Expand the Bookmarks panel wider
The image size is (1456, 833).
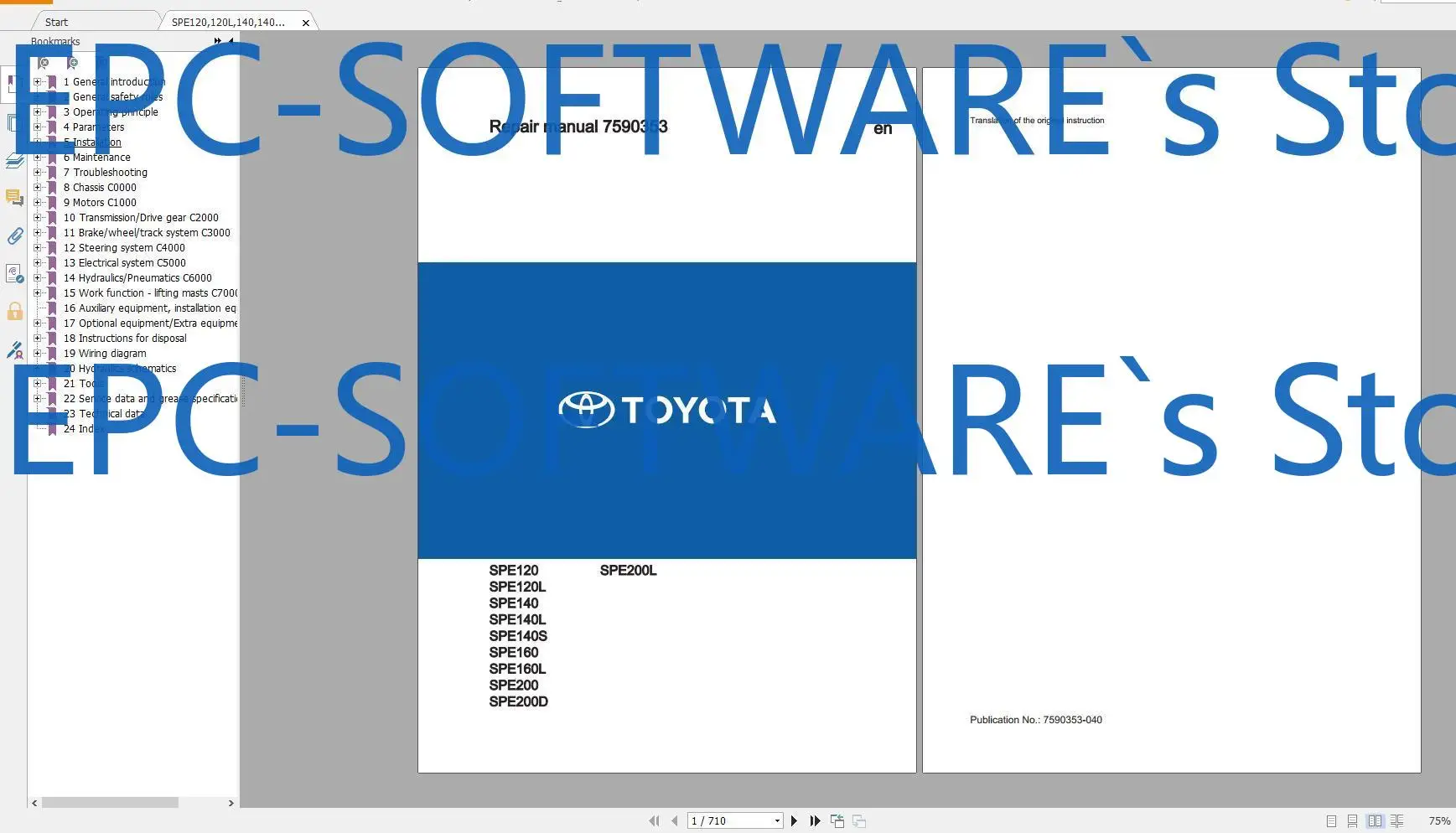click(217, 40)
